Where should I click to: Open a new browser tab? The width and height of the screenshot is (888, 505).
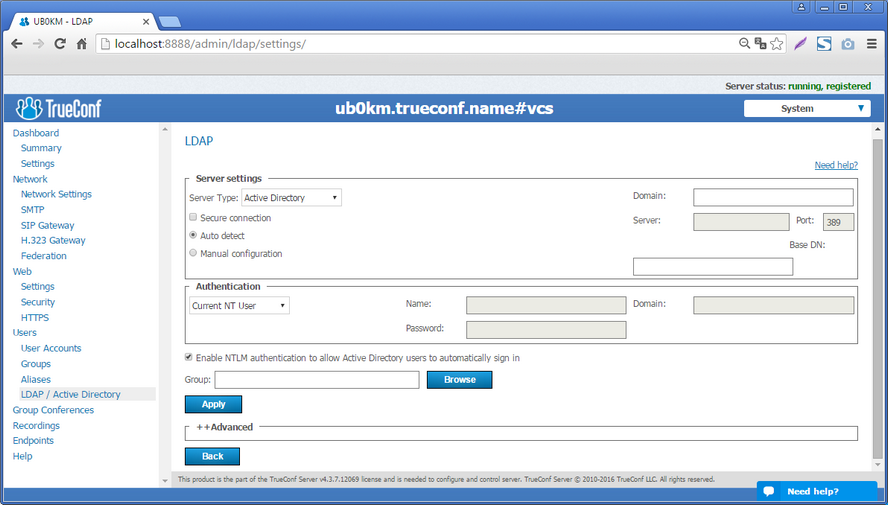click(169, 22)
